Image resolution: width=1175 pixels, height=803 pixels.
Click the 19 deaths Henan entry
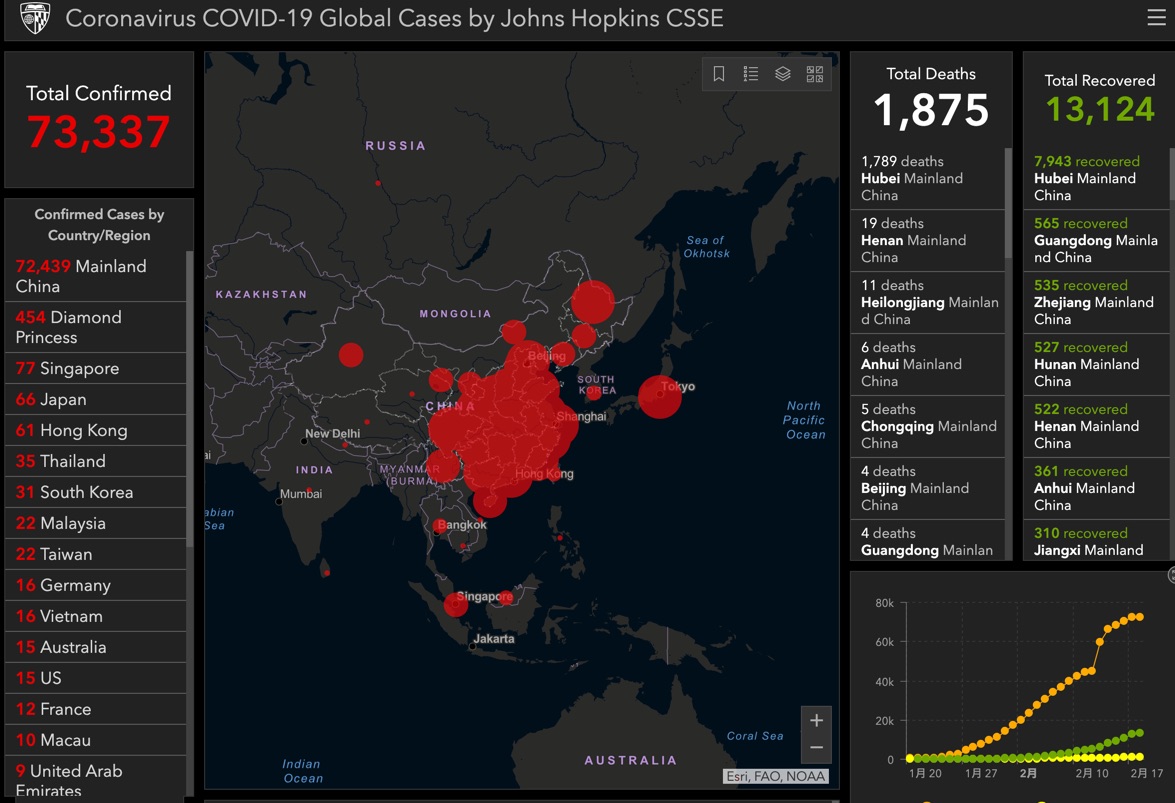pyautogui.click(x=928, y=240)
